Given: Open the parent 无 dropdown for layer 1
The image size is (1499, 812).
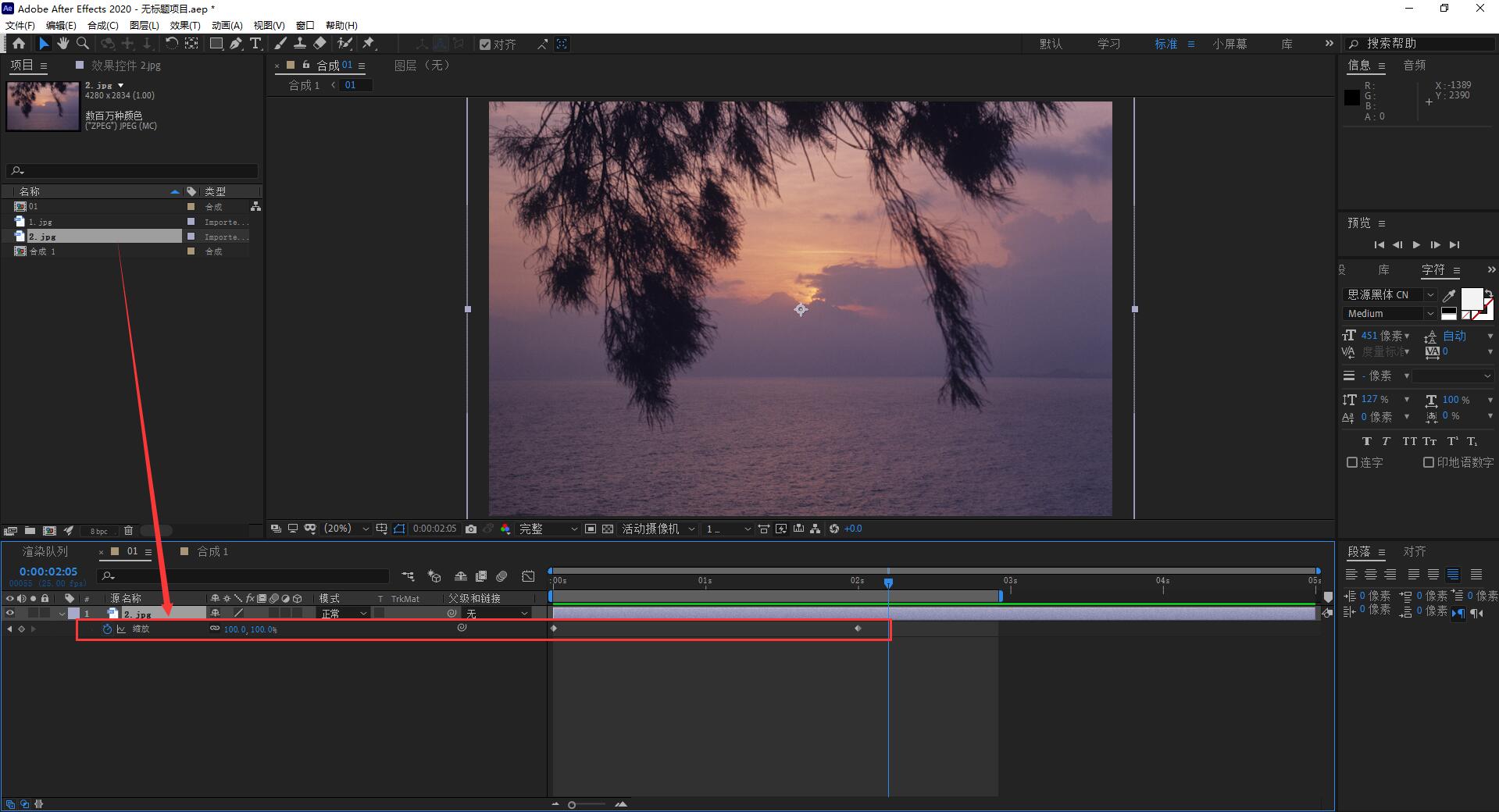Looking at the screenshot, I should point(498,614).
